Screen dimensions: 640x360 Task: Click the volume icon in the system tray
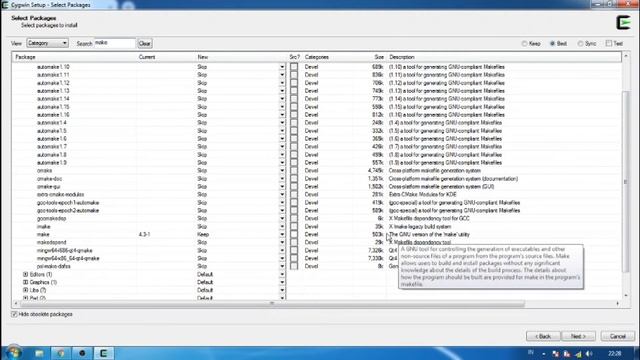tap(589, 354)
